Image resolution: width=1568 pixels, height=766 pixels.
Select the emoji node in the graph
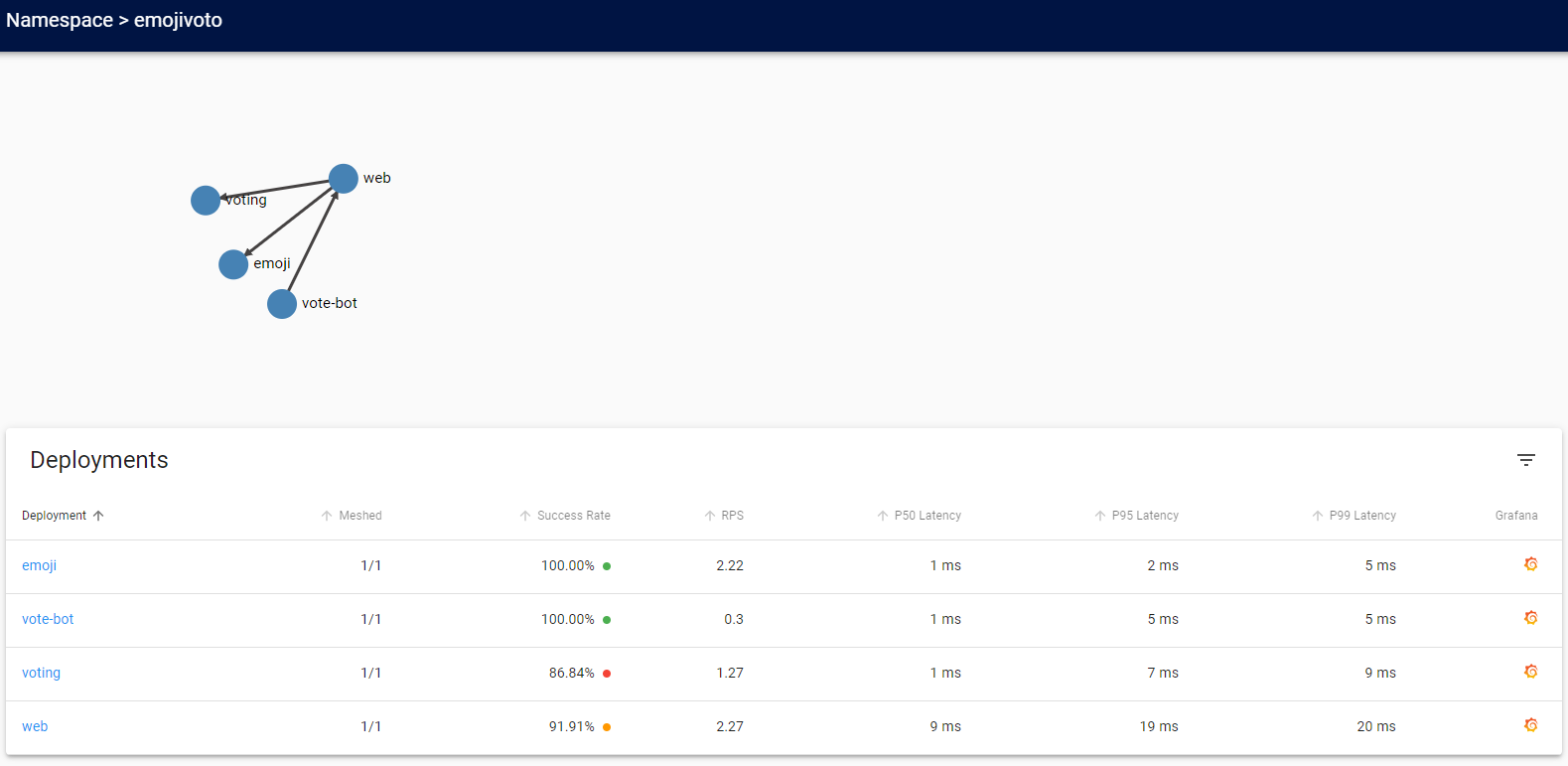(x=233, y=264)
